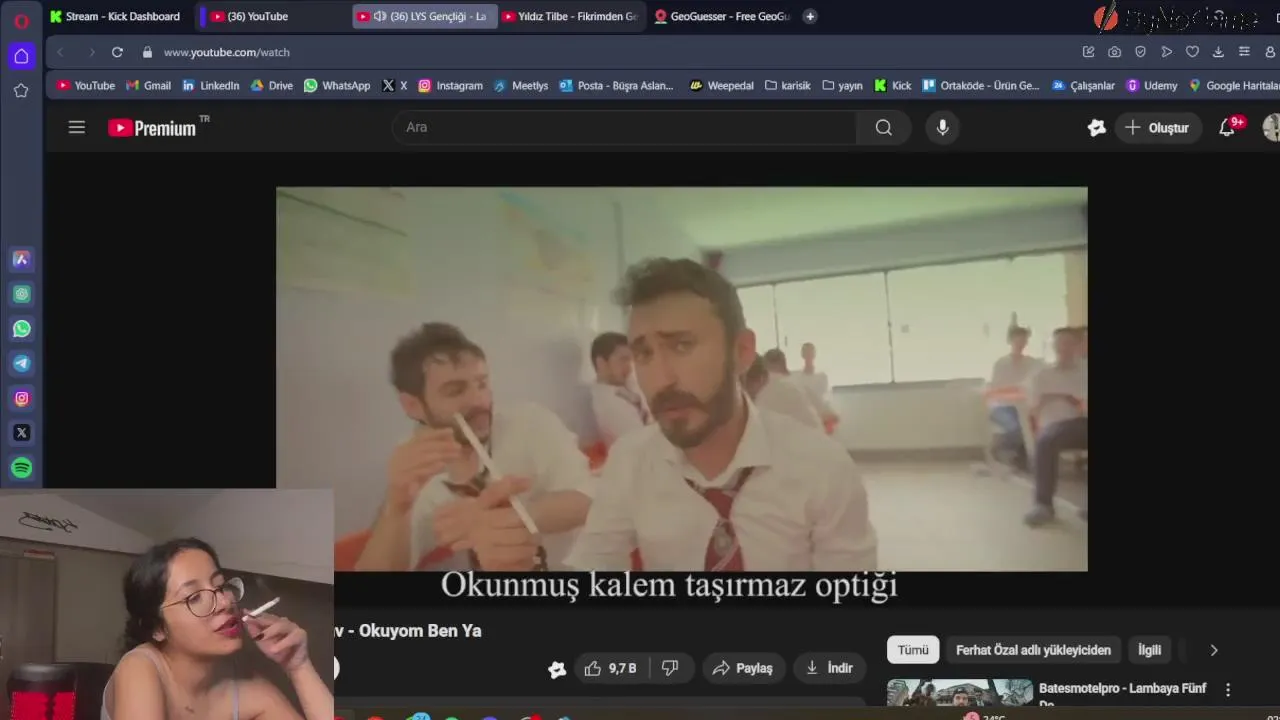The width and height of the screenshot is (1280, 720).
Task: Open Telegram in Opera sidebar
Action: 21,364
